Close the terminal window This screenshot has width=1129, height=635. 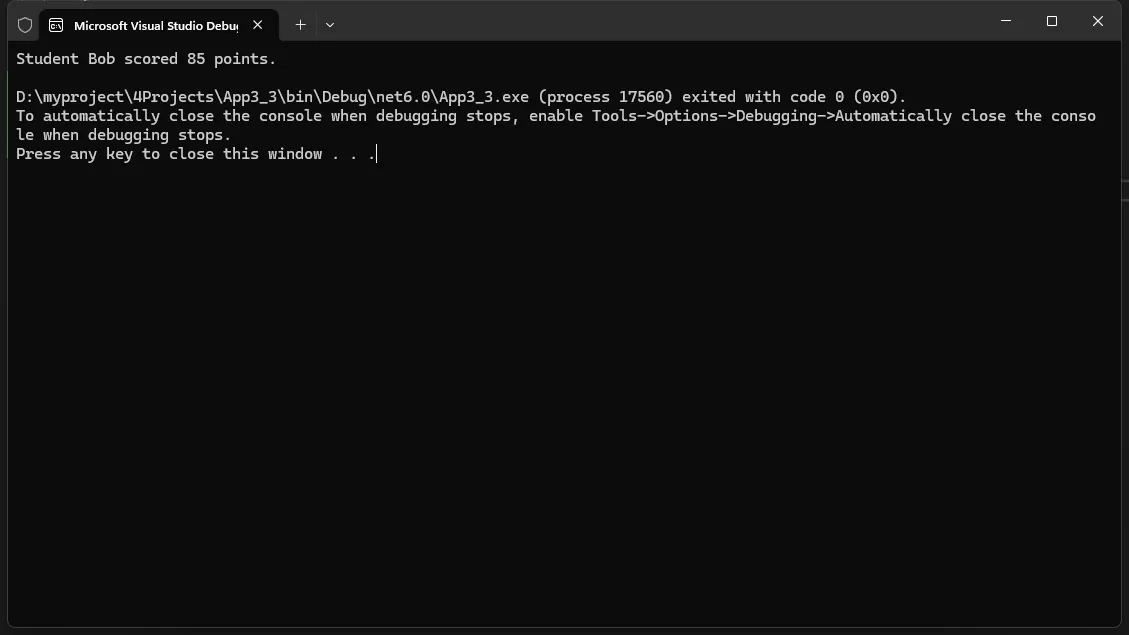pyautogui.click(x=1098, y=21)
